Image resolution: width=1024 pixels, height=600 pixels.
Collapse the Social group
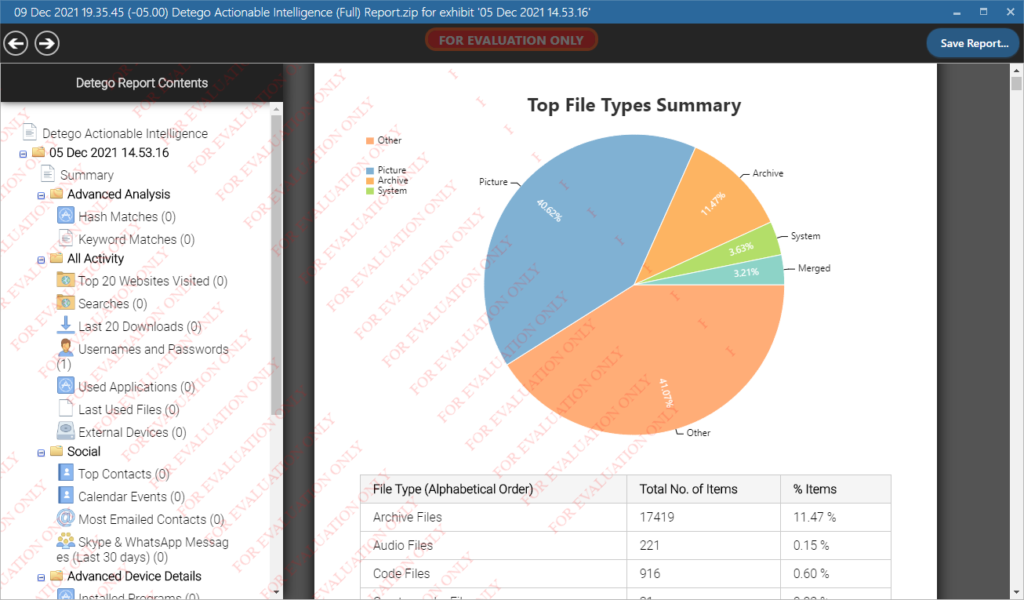[x=41, y=453]
